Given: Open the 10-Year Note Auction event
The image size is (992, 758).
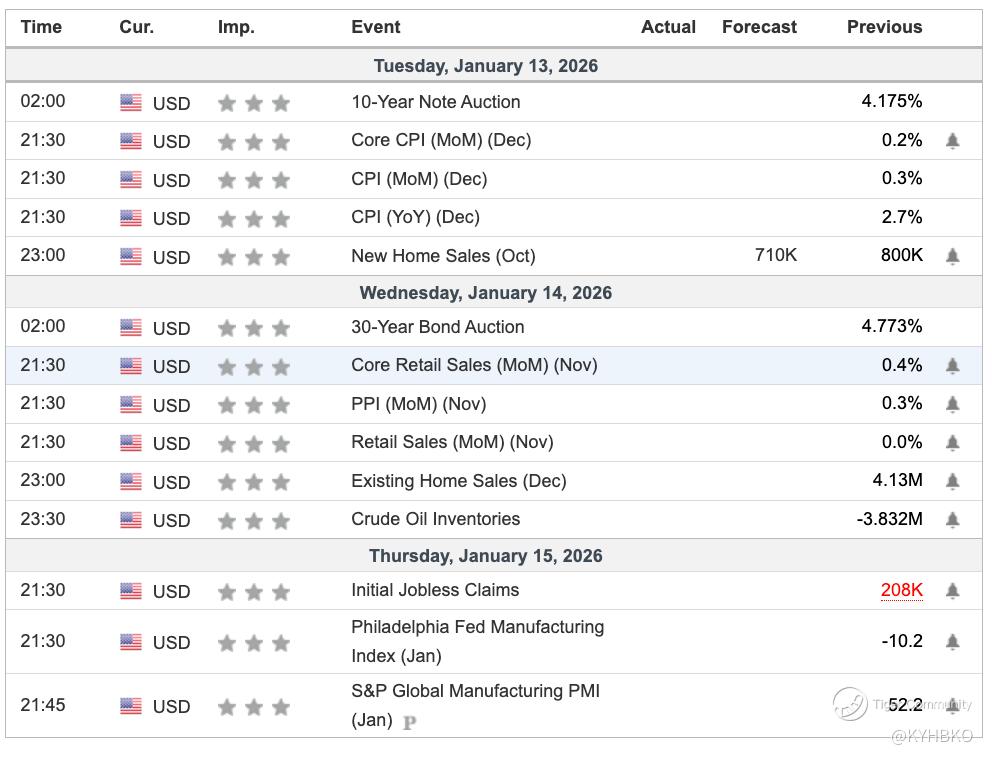Looking at the screenshot, I should pyautogui.click(x=435, y=102).
